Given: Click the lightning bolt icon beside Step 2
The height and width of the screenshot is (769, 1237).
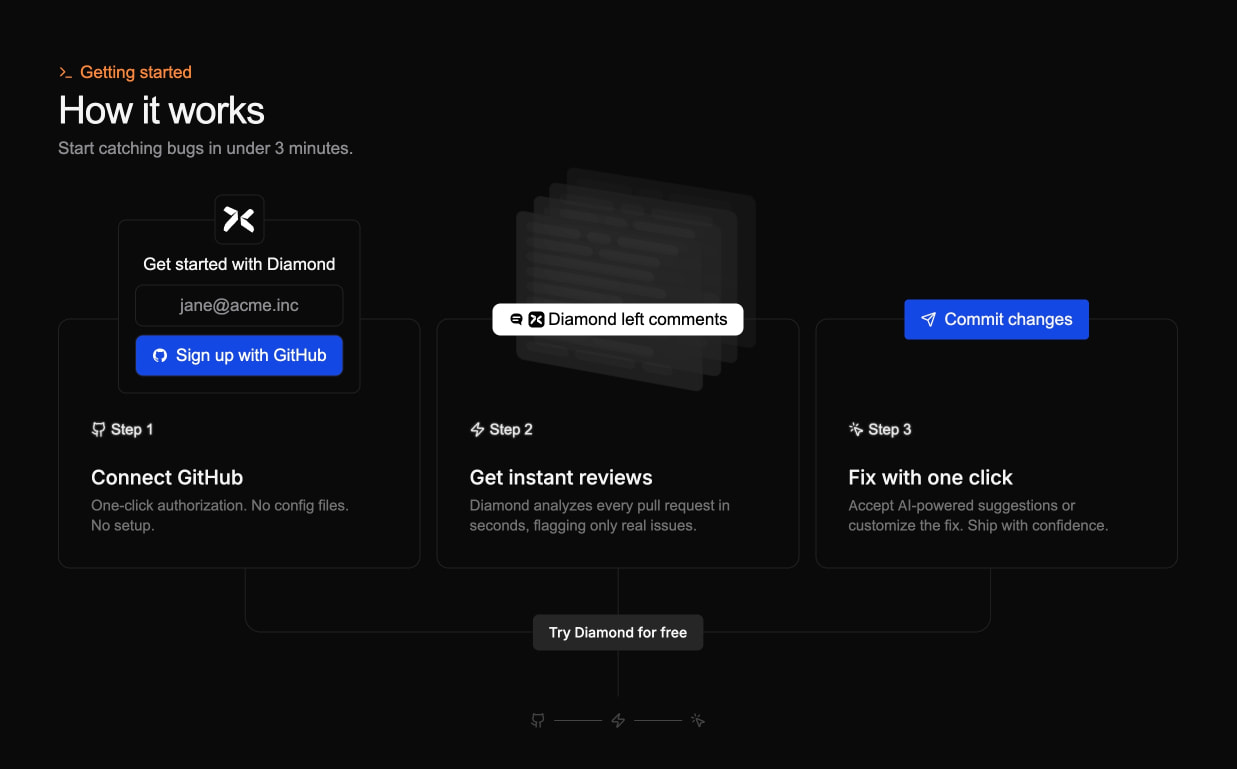Looking at the screenshot, I should [x=477, y=429].
